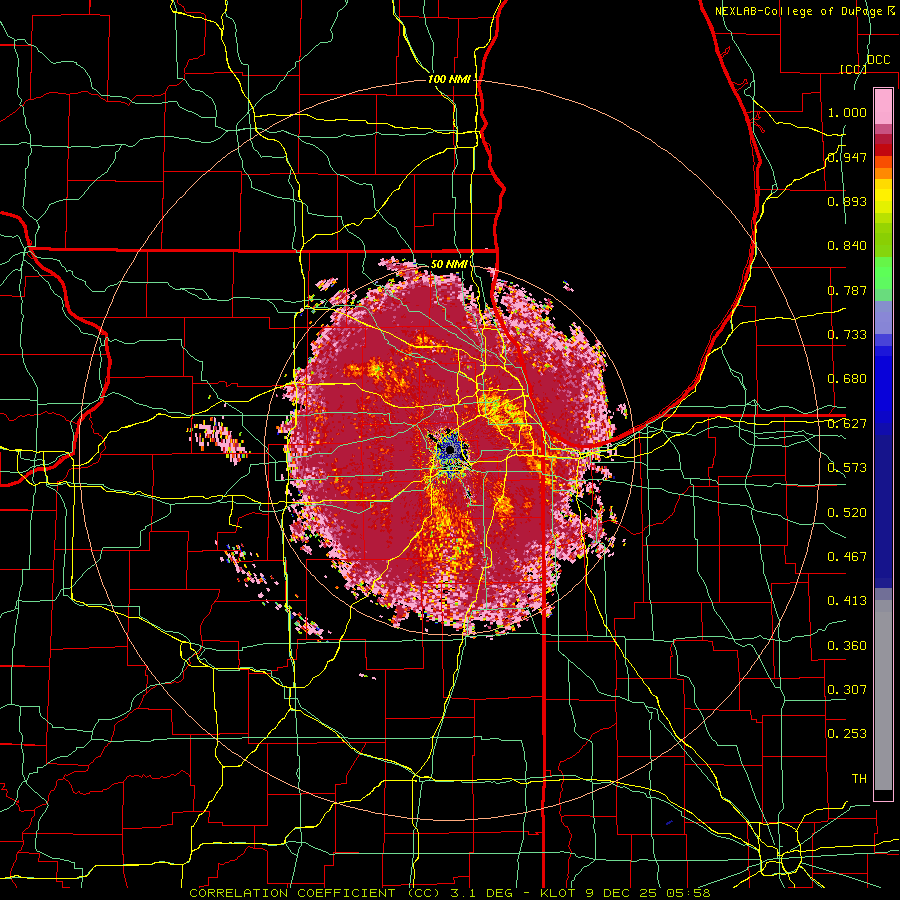Click the 0.733 legend value
The height and width of the screenshot is (900, 900).
847,335
